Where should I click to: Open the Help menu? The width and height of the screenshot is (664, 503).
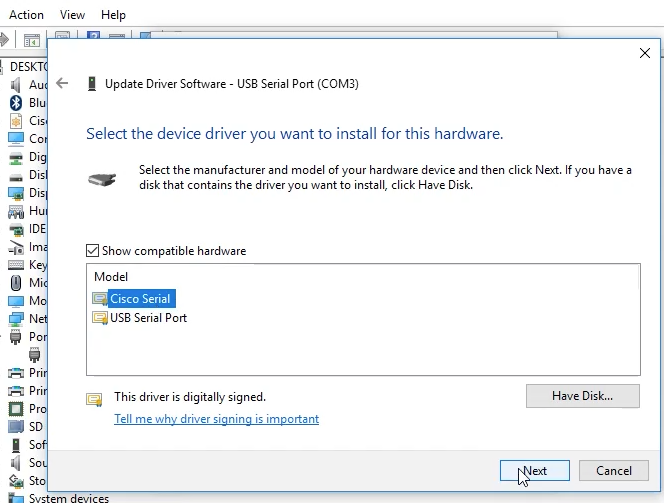(x=113, y=15)
